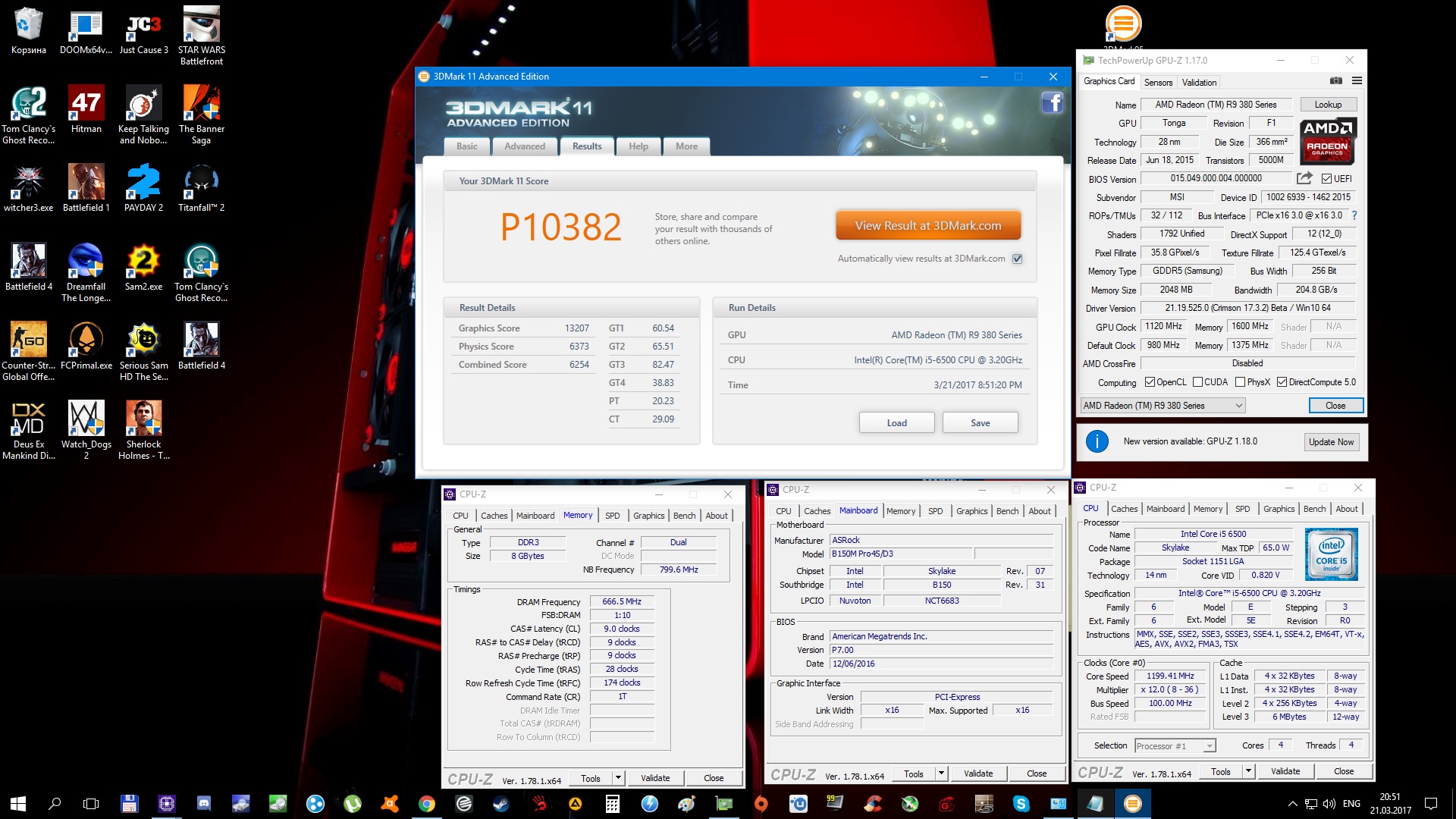
Task: Open The Banner Saga desktop icon
Action: [x=202, y=115]
